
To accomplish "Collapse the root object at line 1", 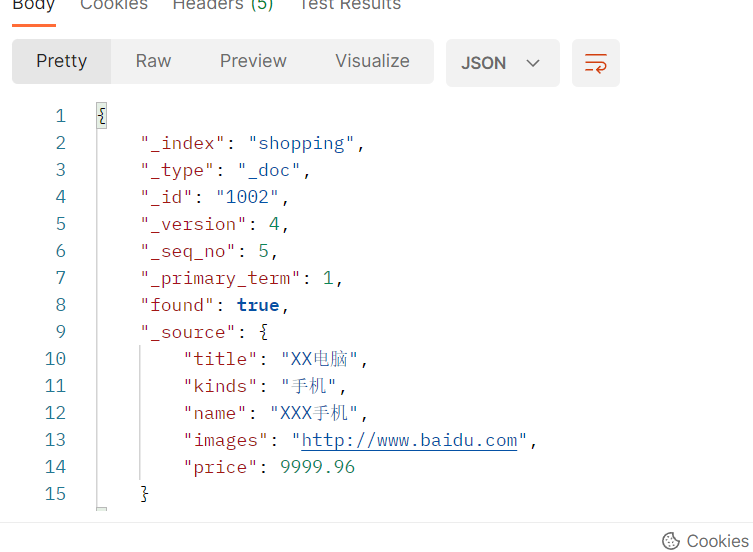I will tap(101, 116).
